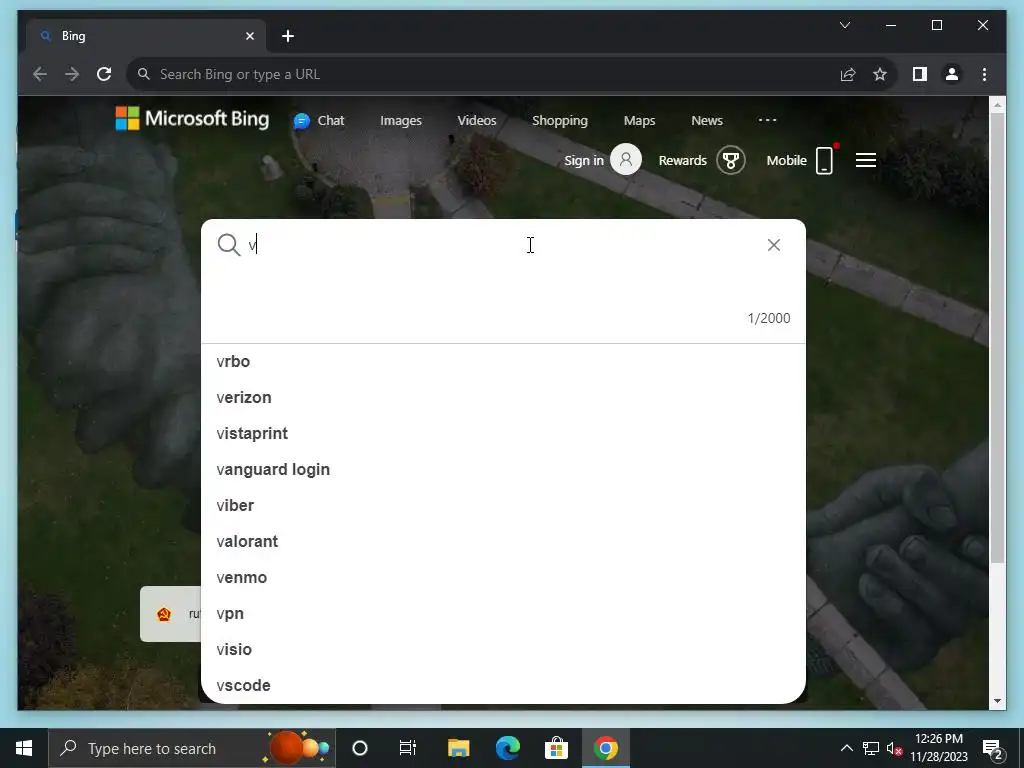Reload the page
1024x768 pixels.
(x=104, y=74)
